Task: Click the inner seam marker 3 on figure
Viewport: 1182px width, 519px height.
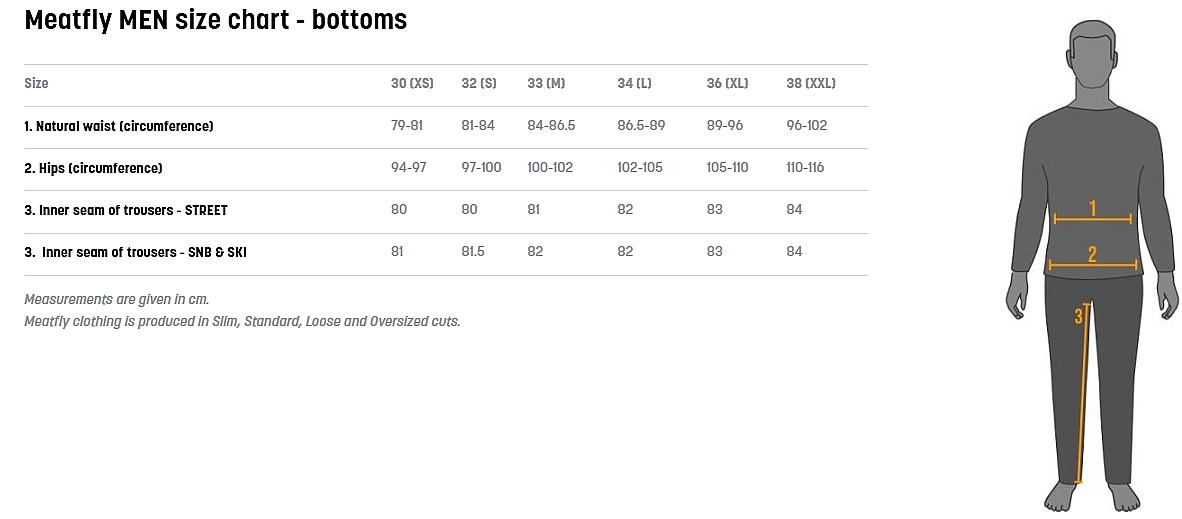Action: [x=1079, y=316]
